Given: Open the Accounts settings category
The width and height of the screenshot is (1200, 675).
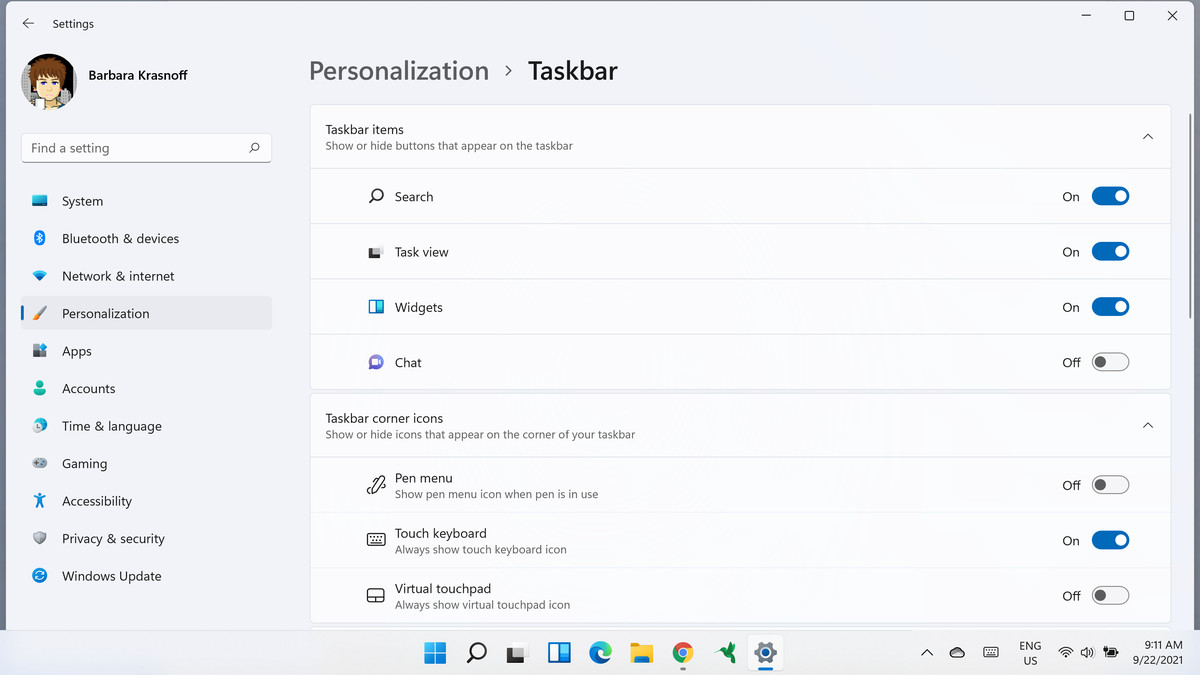Looking at the screenshot, I should [146, 388].
